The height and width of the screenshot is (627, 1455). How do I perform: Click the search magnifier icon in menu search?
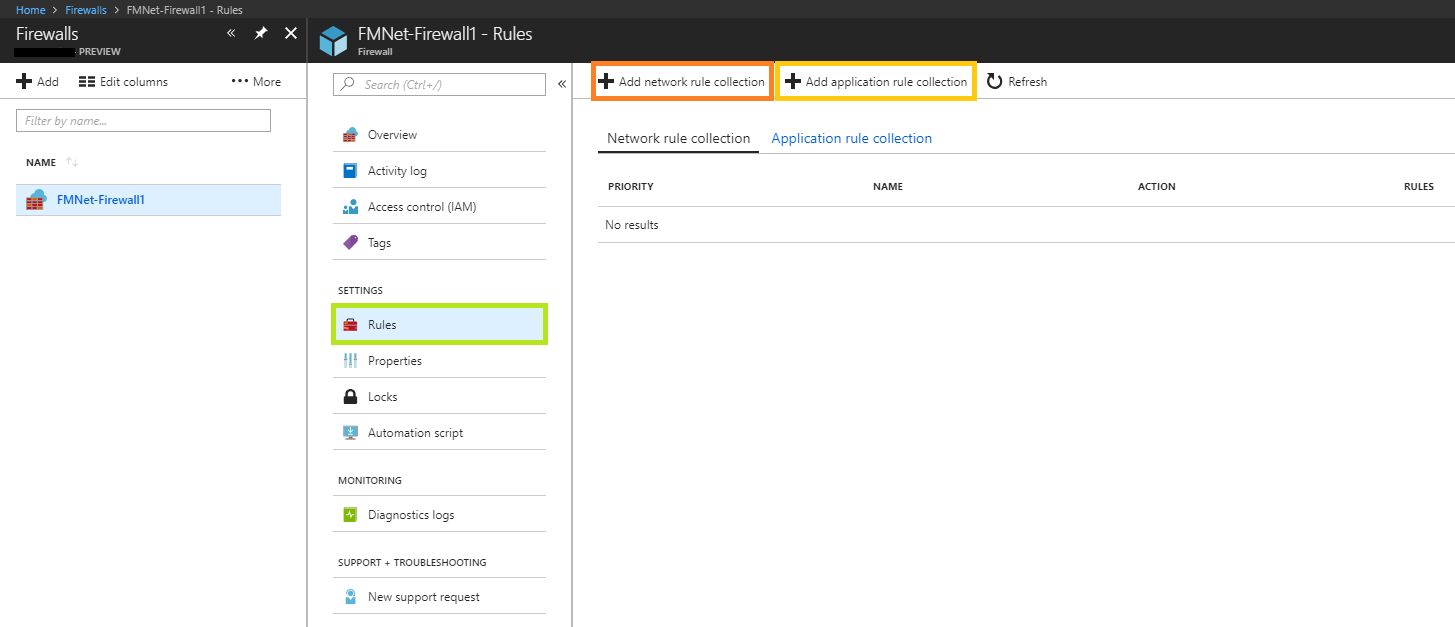[x=349, y=84]
